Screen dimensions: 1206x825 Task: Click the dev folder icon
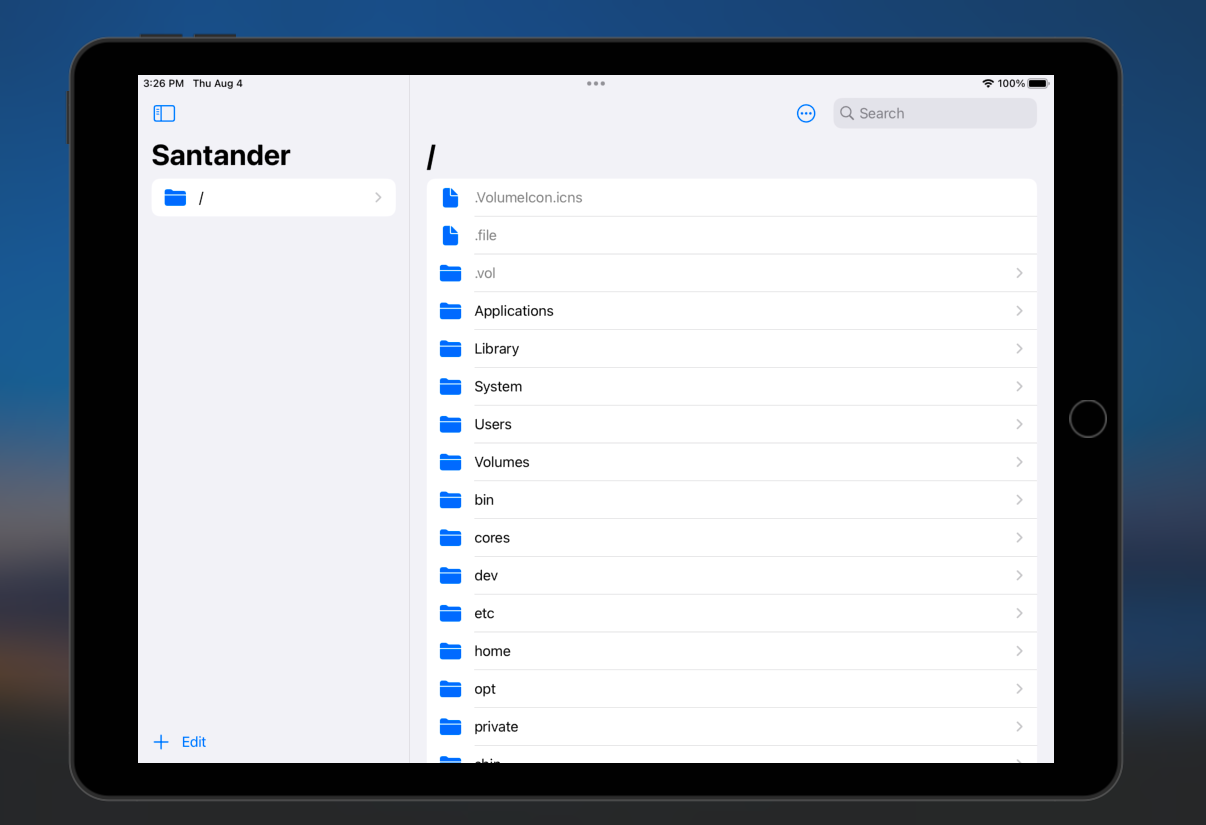point(451,576)
